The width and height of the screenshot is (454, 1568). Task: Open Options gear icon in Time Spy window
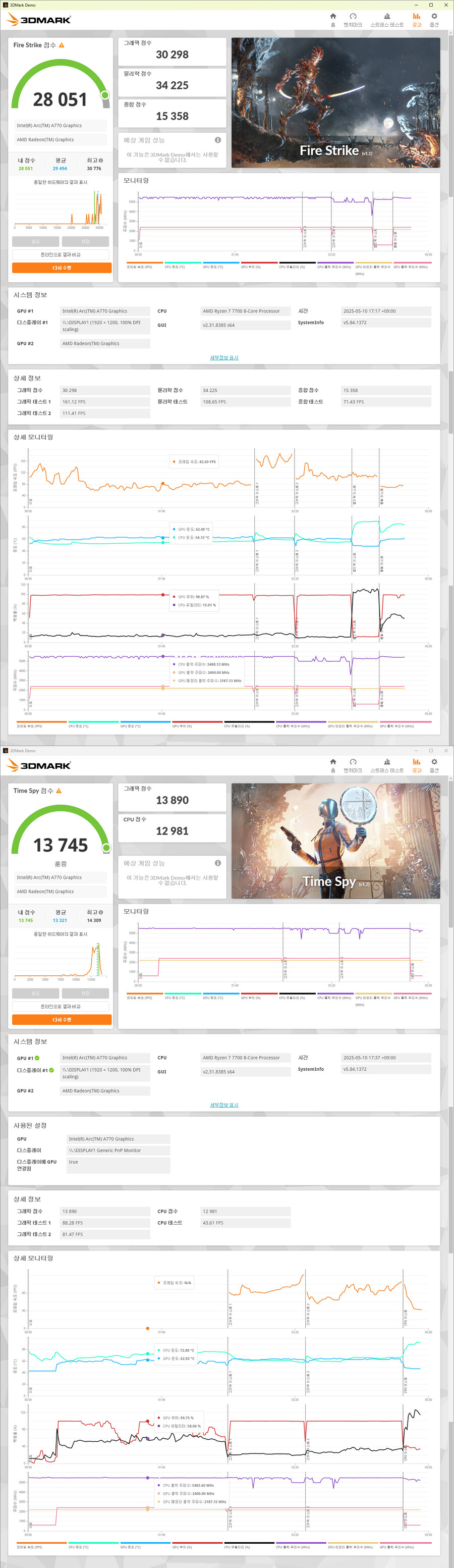click(434, 762)
